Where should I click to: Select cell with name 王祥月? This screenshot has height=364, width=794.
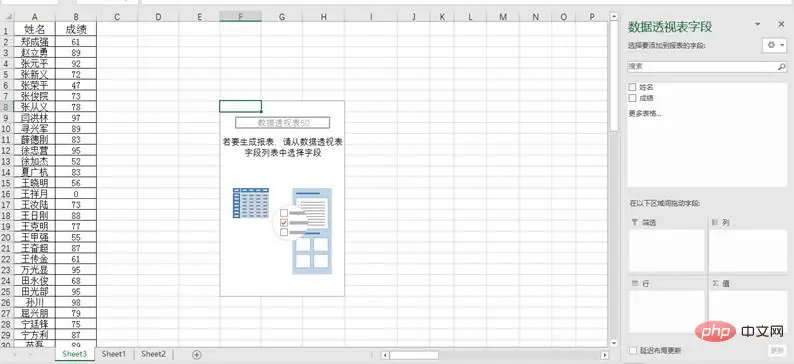[35, 194]
